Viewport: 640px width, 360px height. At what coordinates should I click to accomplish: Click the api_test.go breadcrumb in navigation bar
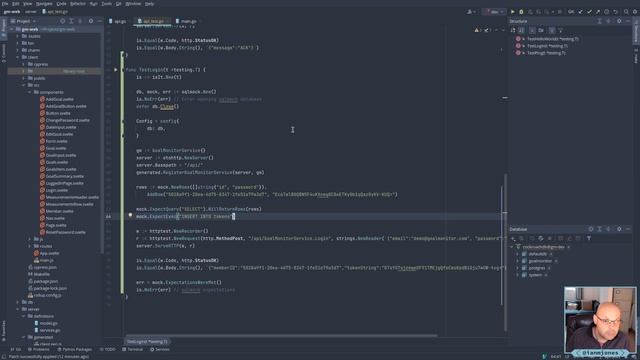(55, 12)
